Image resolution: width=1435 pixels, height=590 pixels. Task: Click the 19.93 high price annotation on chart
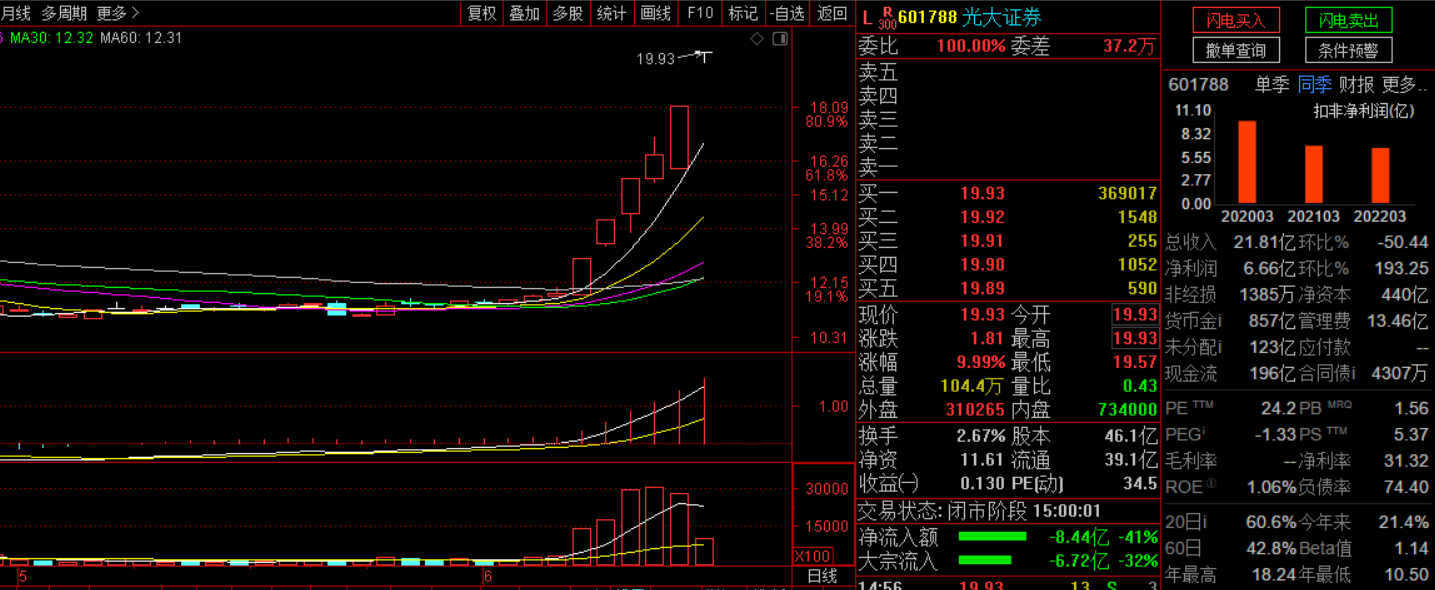point(656,59)
